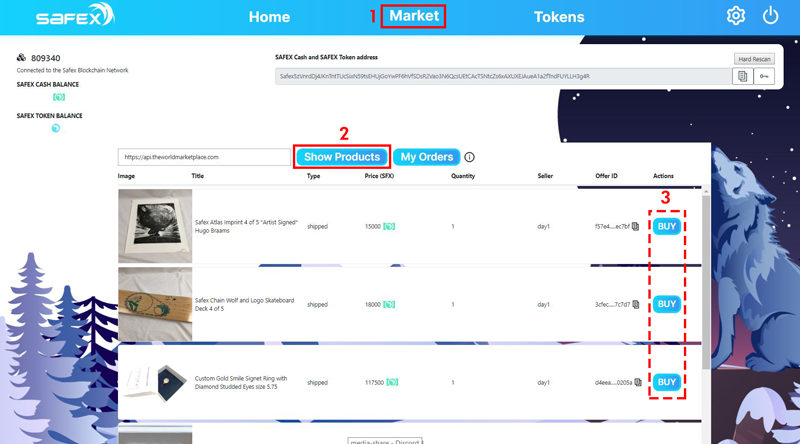The width and height of the screenshot is (800, 444).
Task: Click the Safex logo
Action: [76, 15]
